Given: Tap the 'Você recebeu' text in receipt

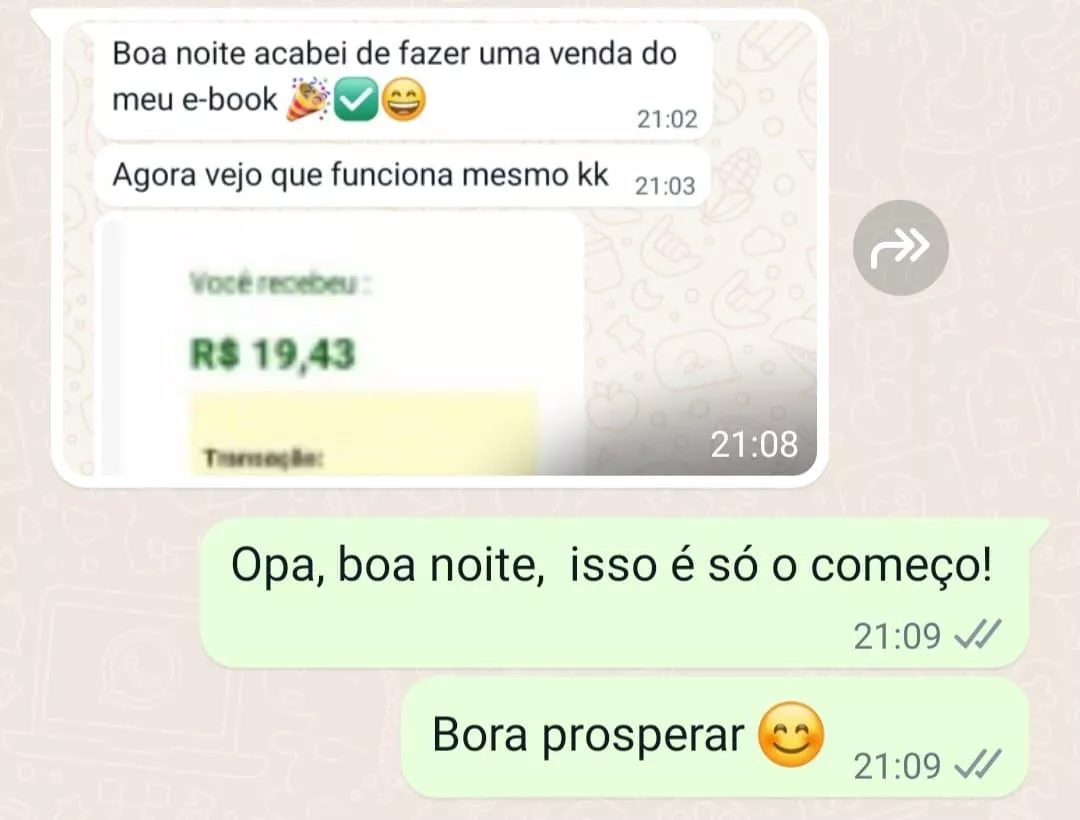Looking at the screenshot, I should point(280,284).
